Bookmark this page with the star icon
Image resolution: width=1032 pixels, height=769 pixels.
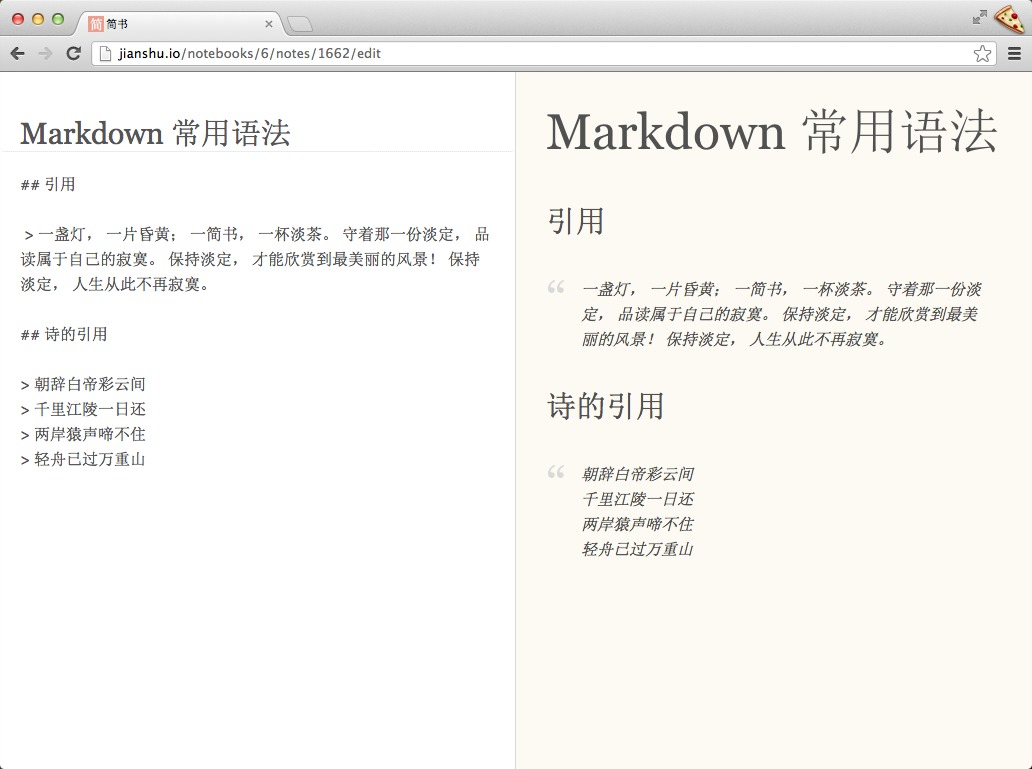coord(982,54)
